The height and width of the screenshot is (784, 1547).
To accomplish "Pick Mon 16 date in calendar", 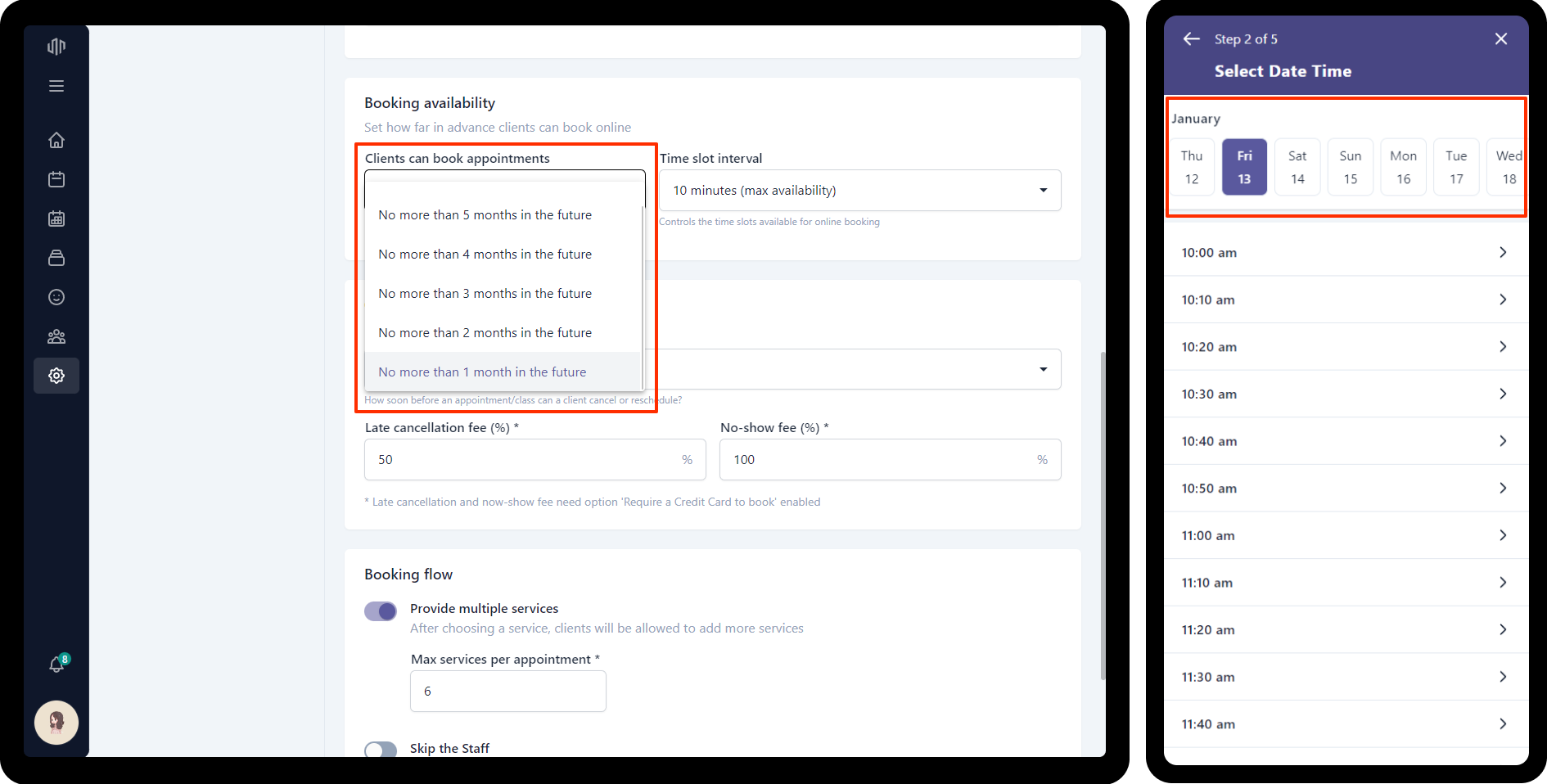I will (x=1403, y=167).
